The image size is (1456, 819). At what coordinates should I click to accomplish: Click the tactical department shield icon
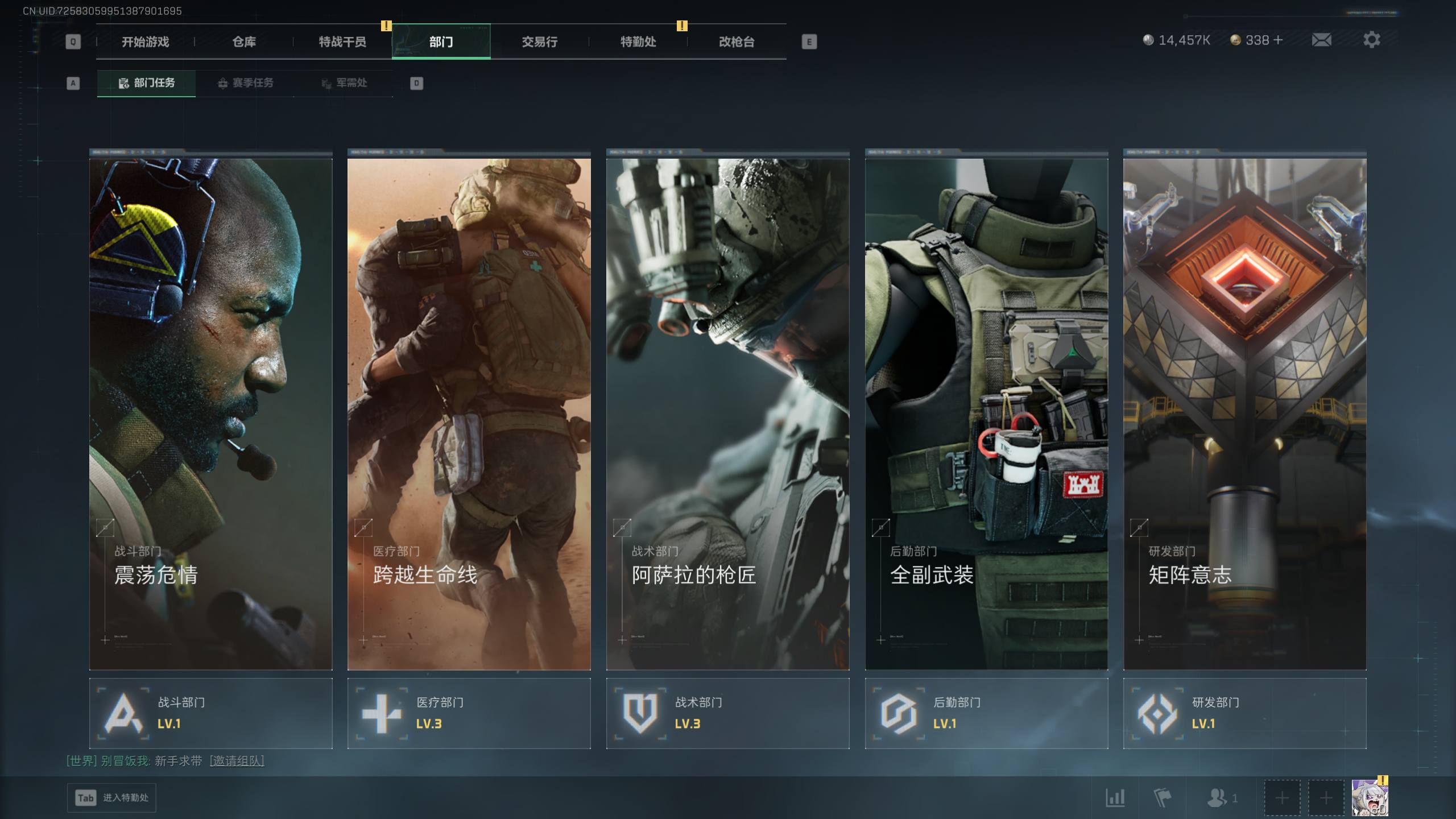(640, 713)
